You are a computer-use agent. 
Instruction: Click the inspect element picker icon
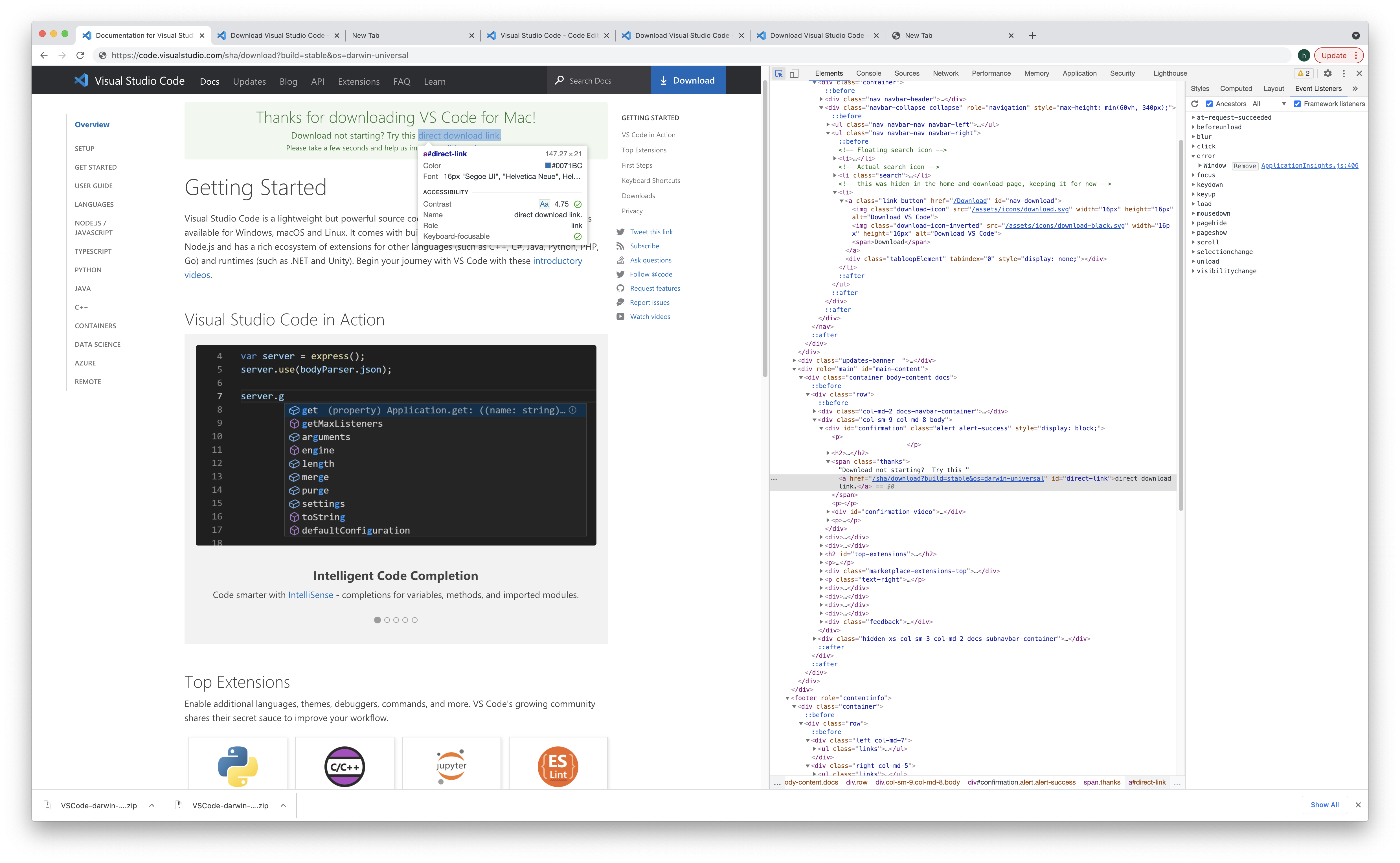click(x=779, y=74)
